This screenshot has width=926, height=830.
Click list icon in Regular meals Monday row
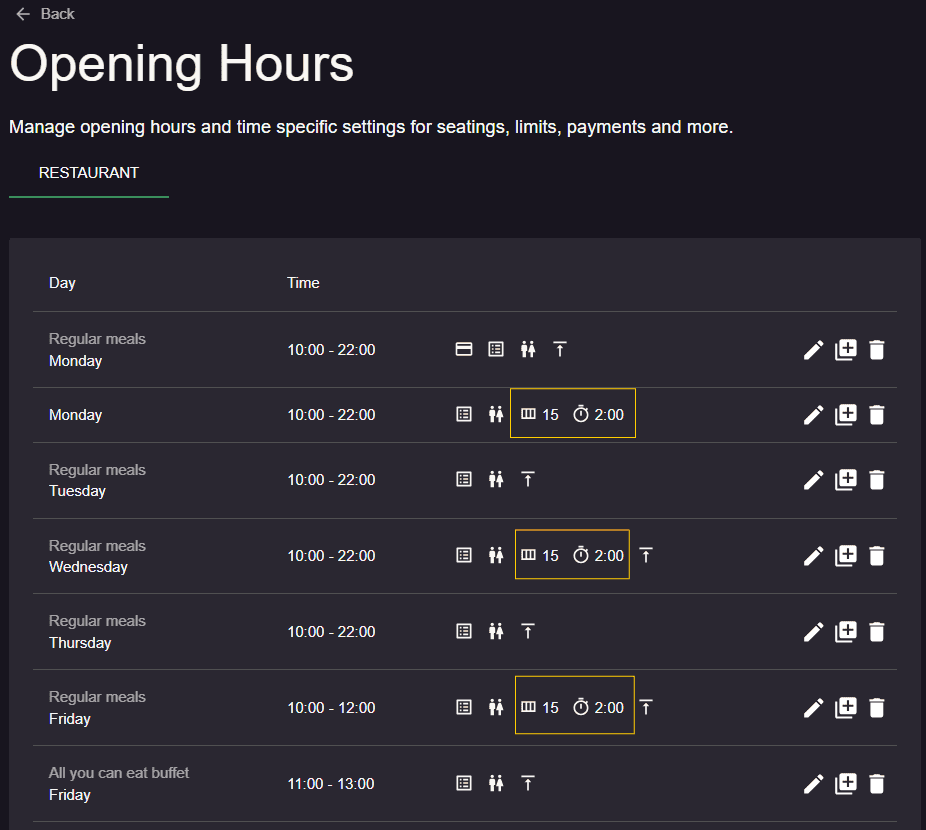tap(496, 349)
